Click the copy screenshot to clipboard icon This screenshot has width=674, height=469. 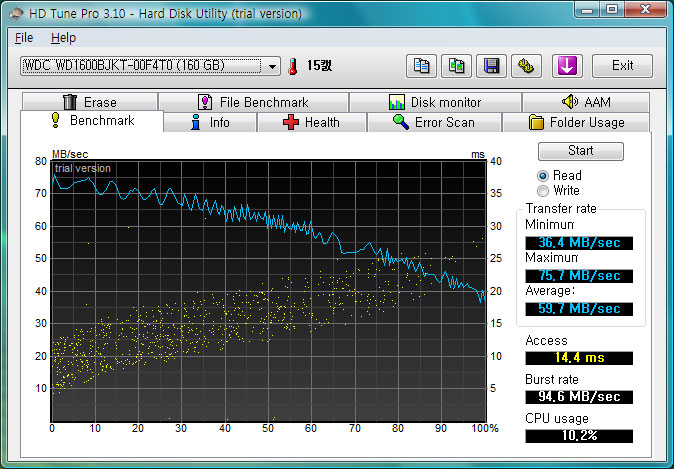point(456,66)
